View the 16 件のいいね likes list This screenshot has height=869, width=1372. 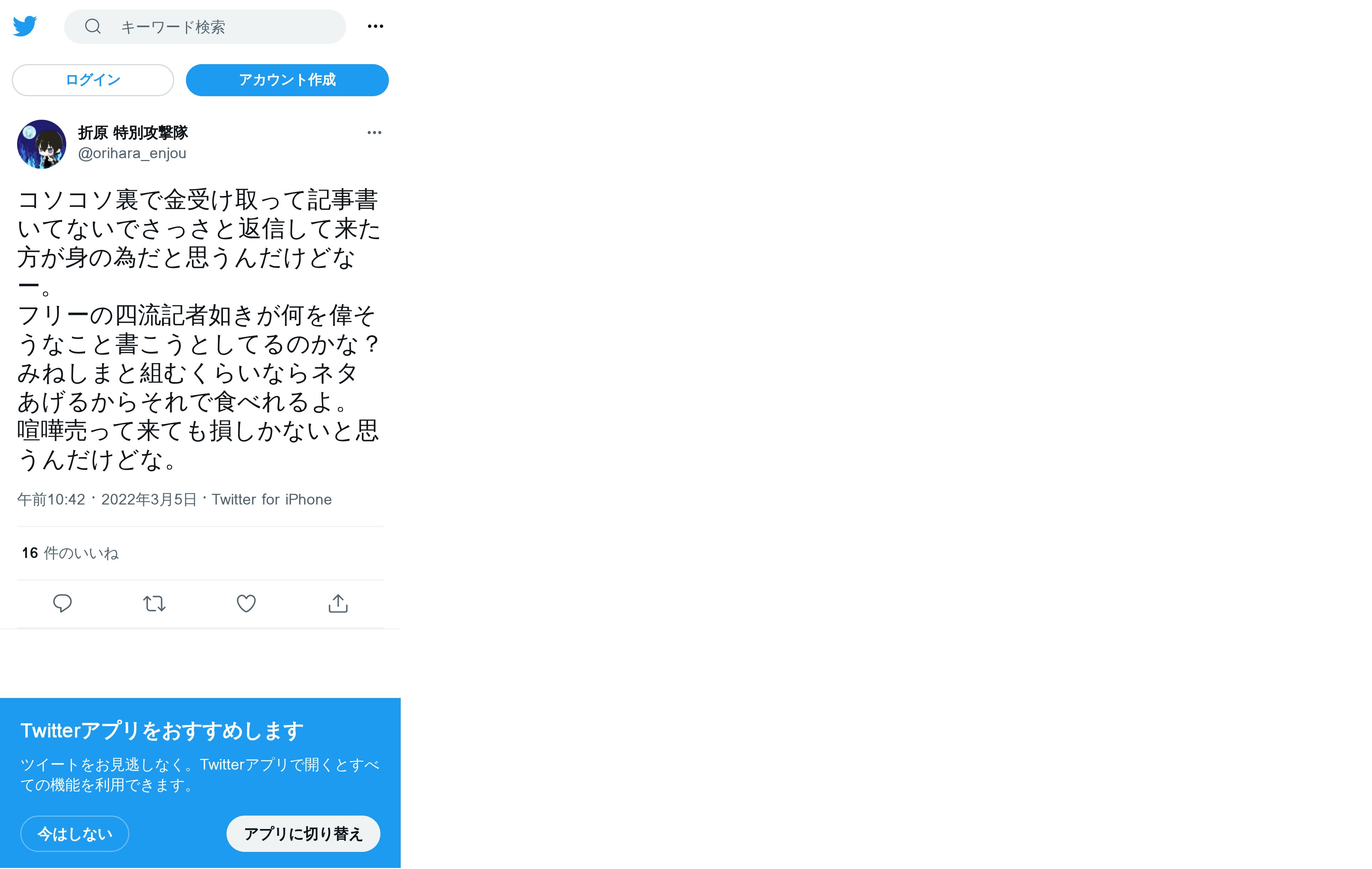click(70, 553)
